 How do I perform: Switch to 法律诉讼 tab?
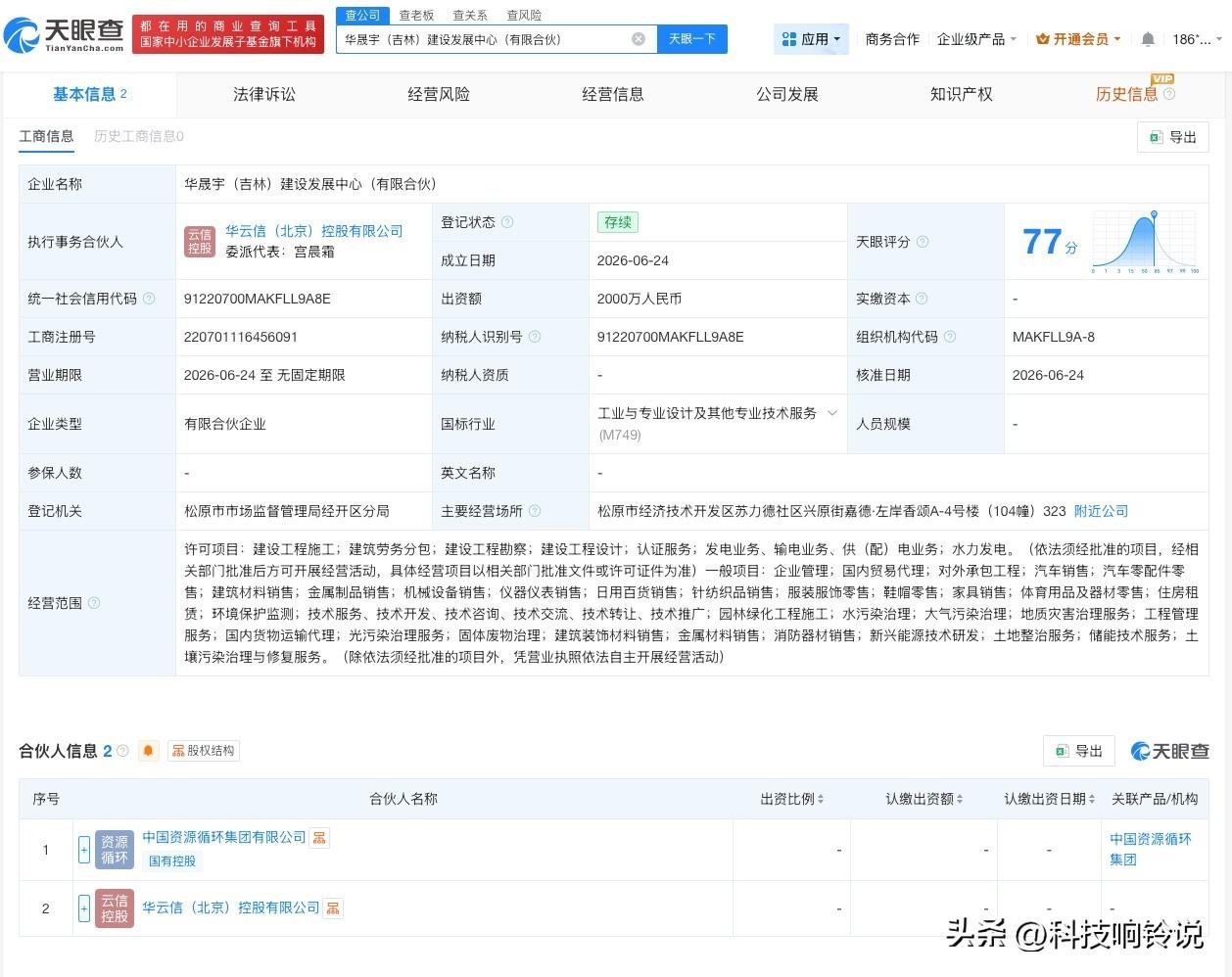click(x=264, y=94)
